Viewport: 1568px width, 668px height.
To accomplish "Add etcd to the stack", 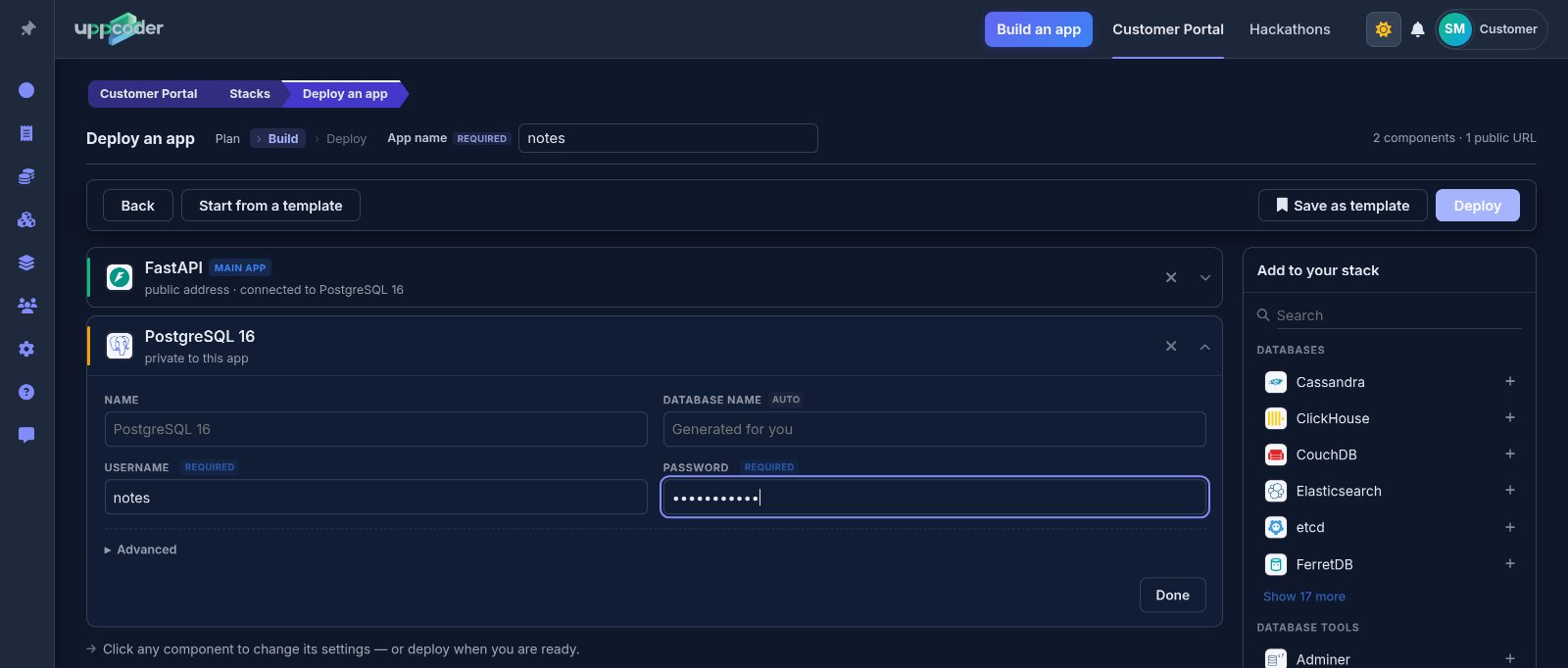I will (x=1510, y=527).
